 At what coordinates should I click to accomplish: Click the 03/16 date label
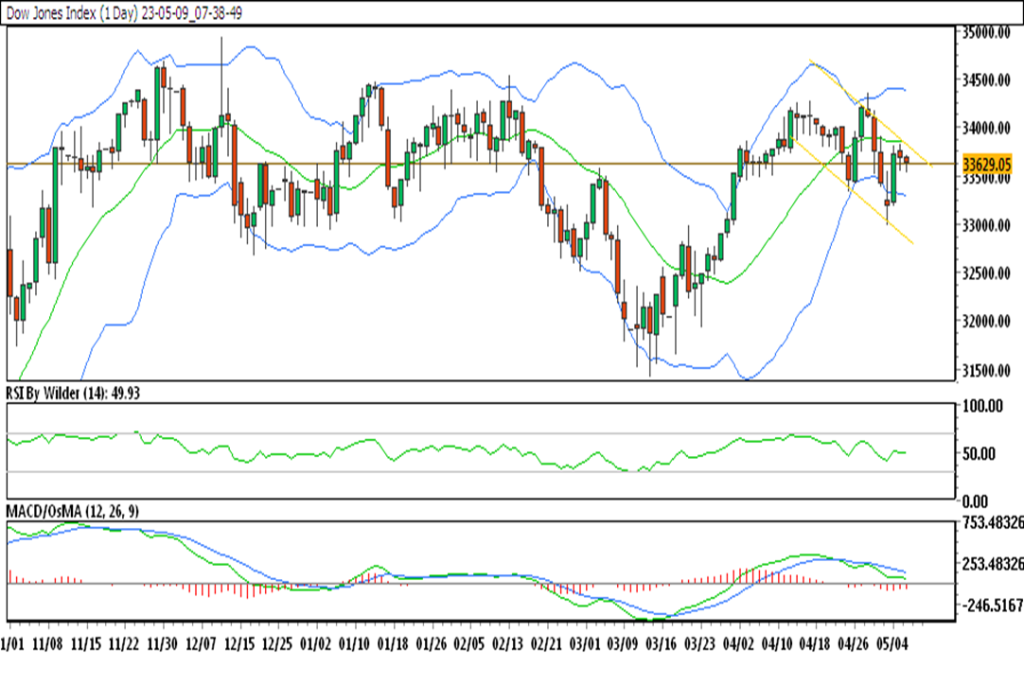click(x=661, y=645)
